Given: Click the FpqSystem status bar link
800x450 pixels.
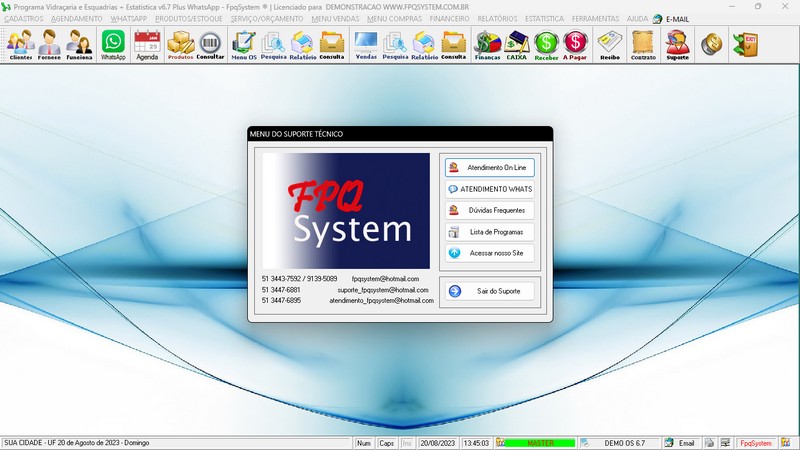Looking at the screenshot, I should [756, 443].
